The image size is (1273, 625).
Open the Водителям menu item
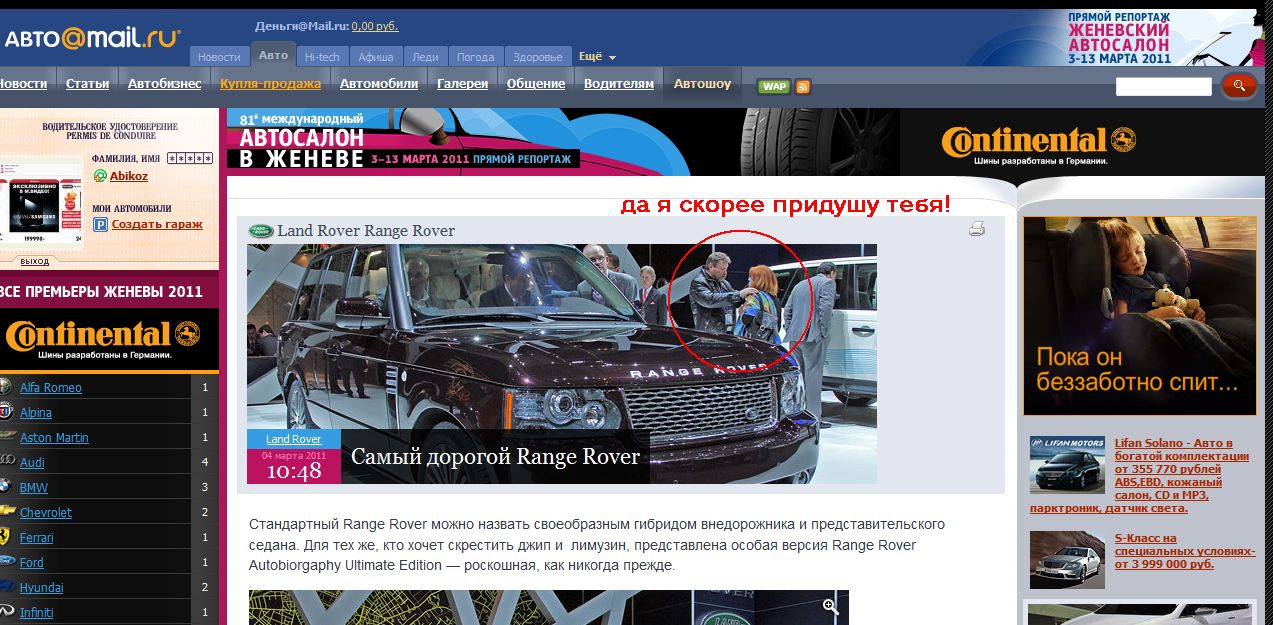pos(619,84)
